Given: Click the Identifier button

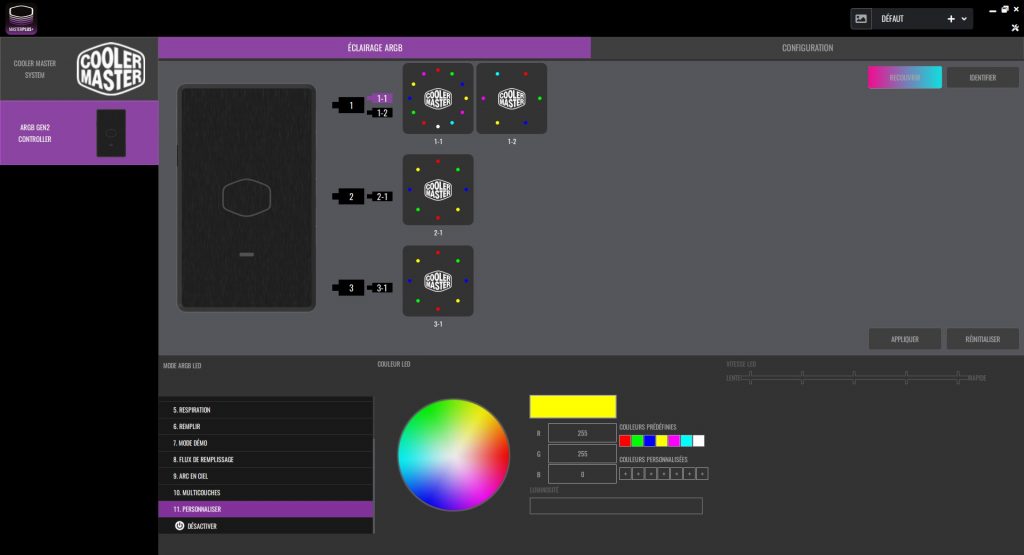Looking at the screenshot, I should coord(982,77).
